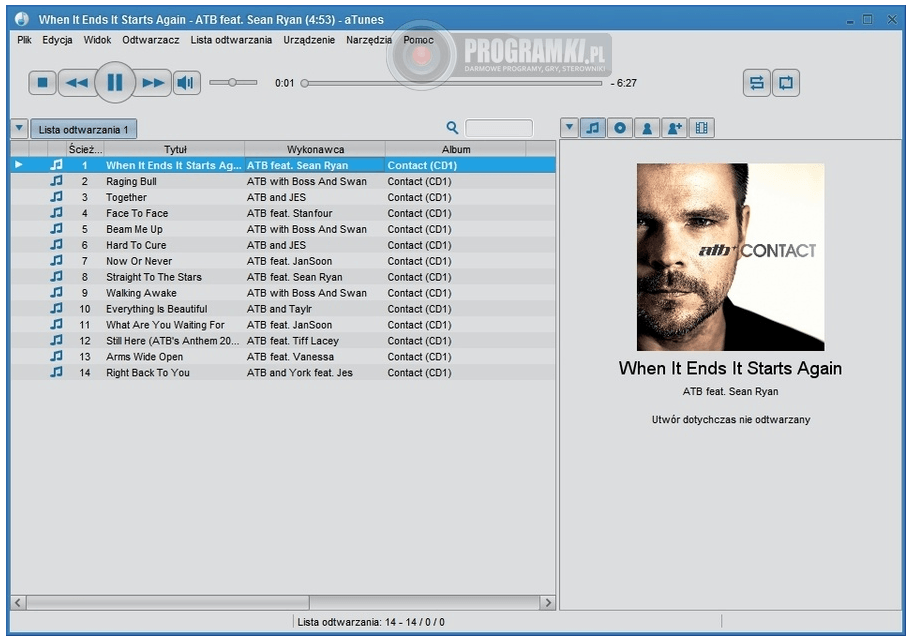Select the artist cell ATB feat. Stanfour
This screenshot has height=639, width=910.
tap(290, 213)
